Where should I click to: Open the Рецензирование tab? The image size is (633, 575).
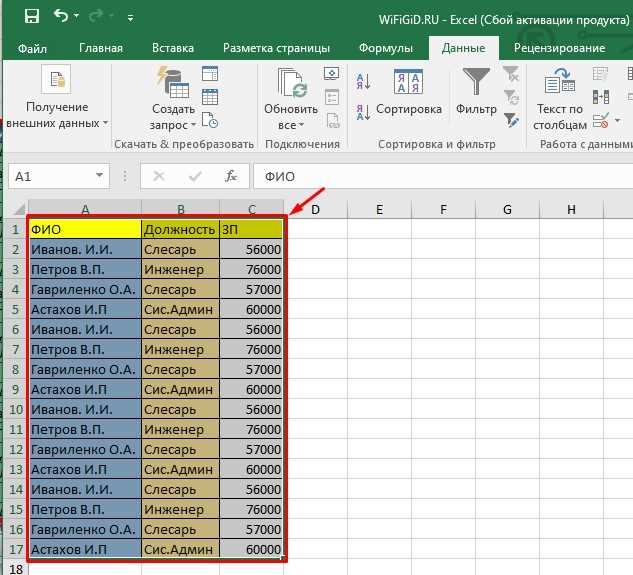pyautogui.click(x=560, y=48)
